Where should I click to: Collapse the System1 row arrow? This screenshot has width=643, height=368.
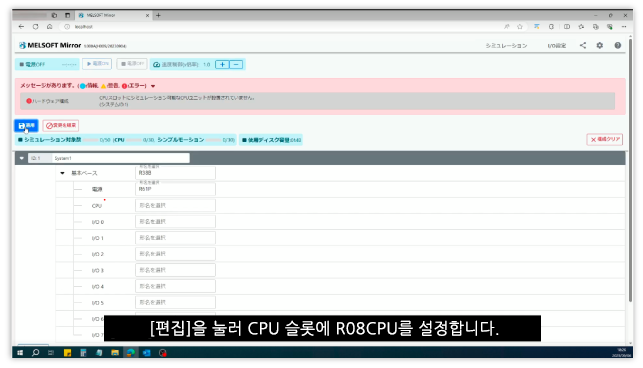22,158
